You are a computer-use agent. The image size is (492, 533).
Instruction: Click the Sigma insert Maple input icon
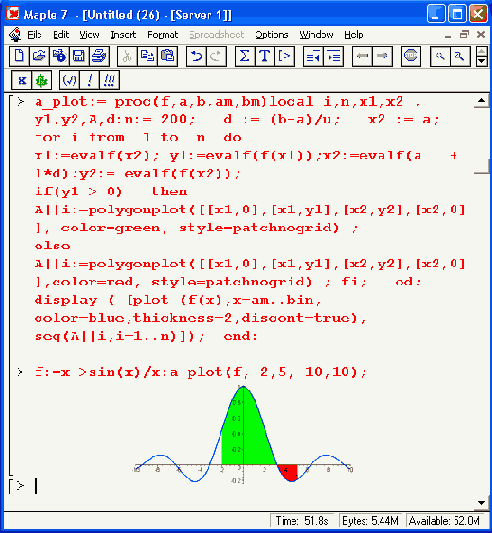pyautogui.click(x=245, y=56)
